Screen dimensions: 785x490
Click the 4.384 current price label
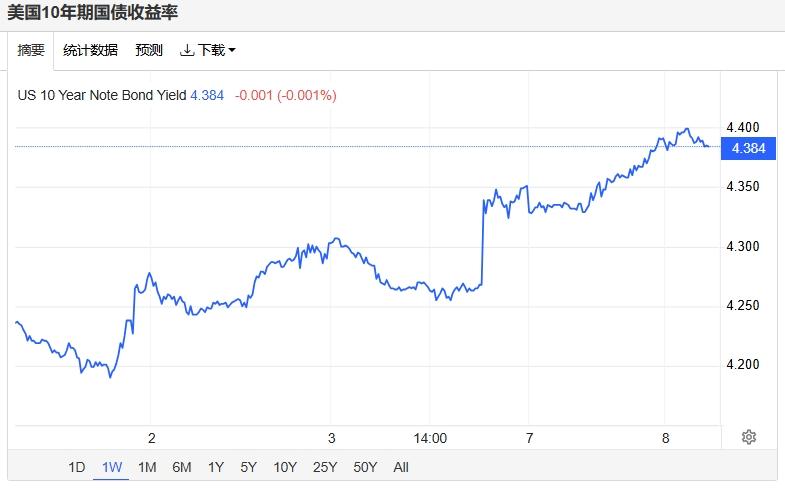[x=748, y=147]
